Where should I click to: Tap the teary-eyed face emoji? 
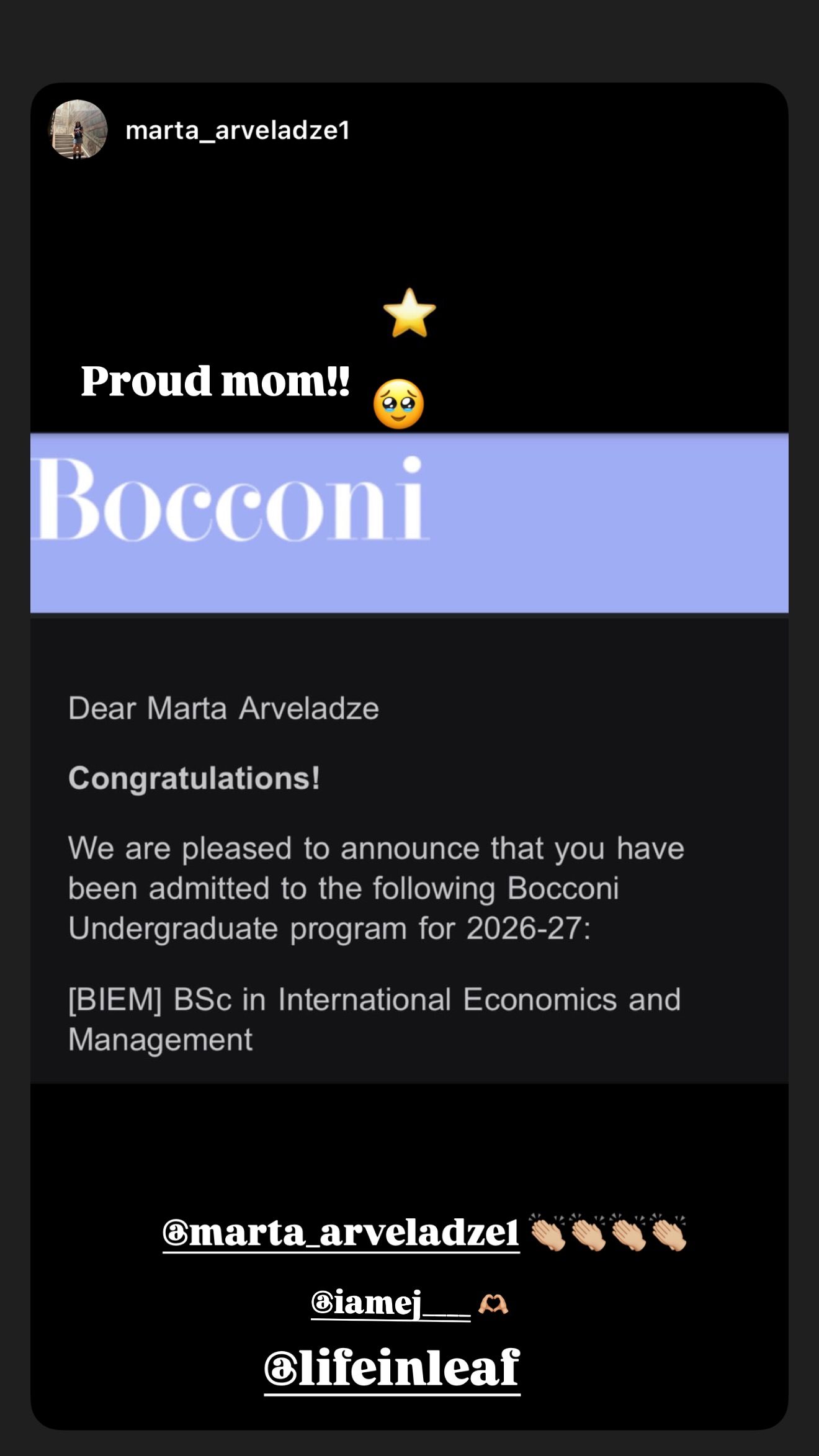pos(398,404)
